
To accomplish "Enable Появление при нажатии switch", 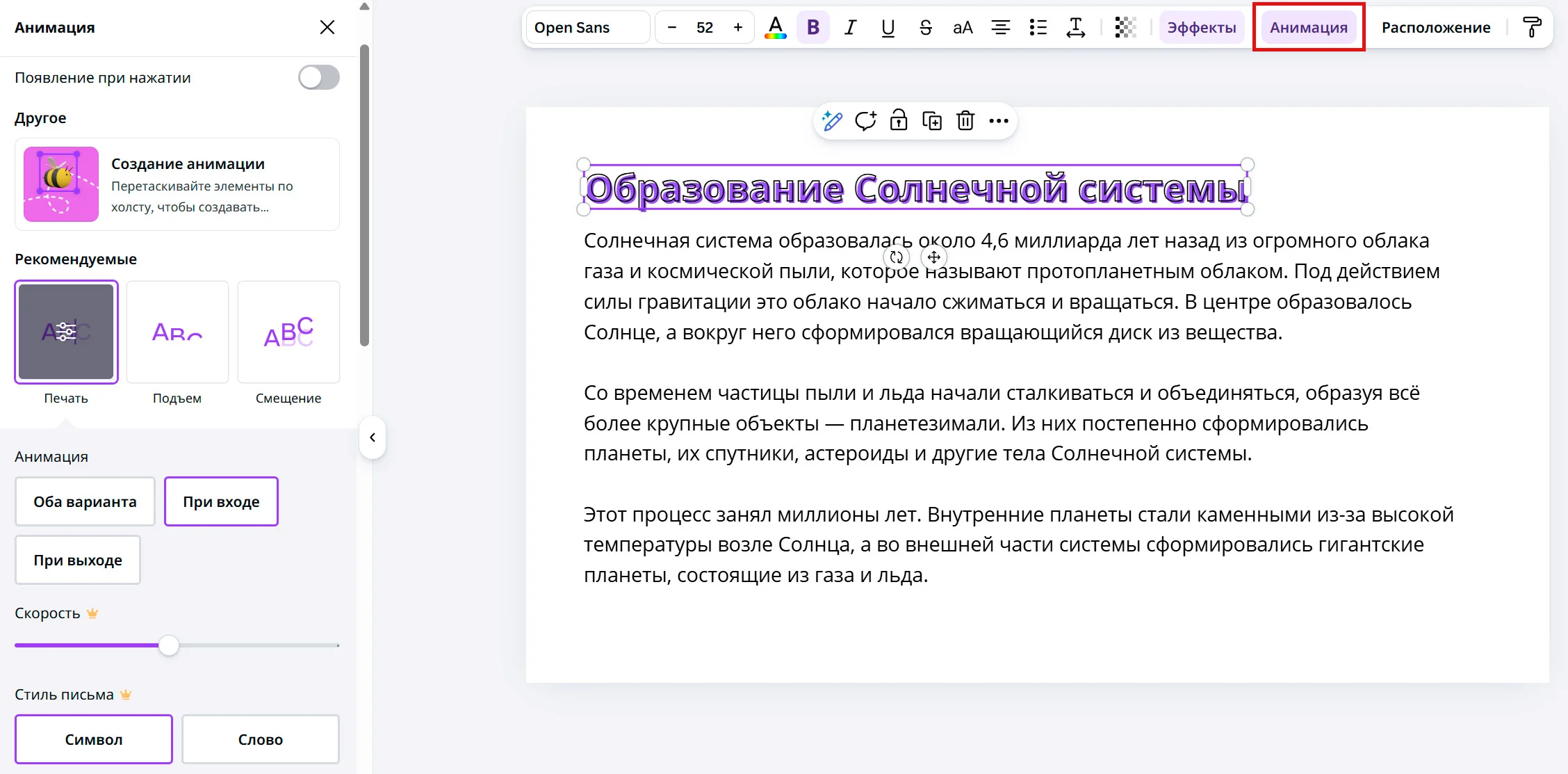I will [x=319, y=77].
